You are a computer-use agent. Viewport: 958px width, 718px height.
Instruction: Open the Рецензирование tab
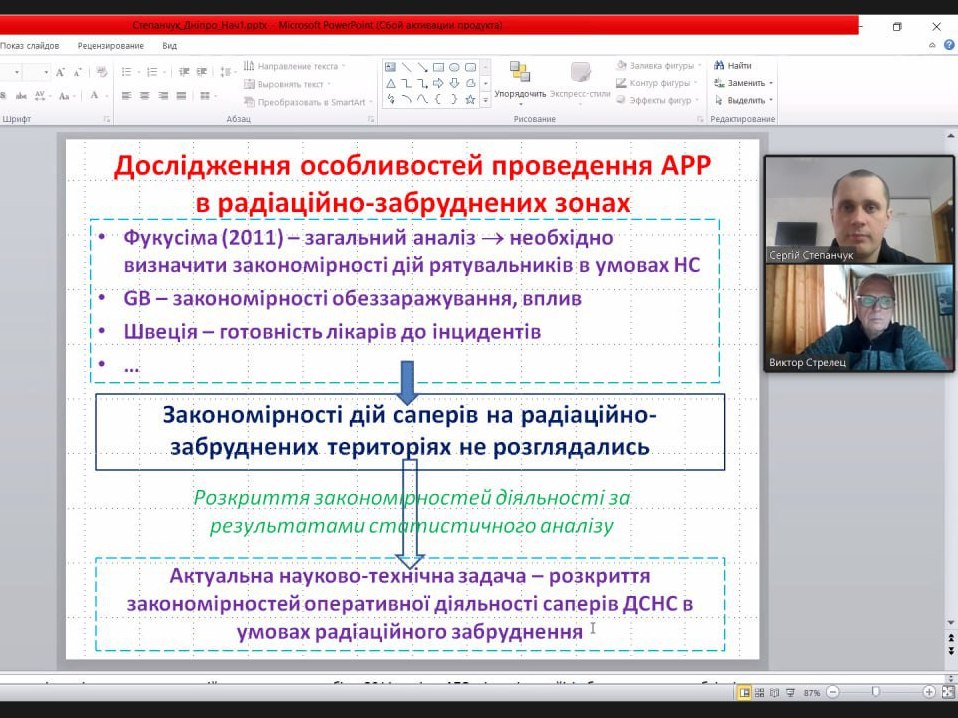111,45
